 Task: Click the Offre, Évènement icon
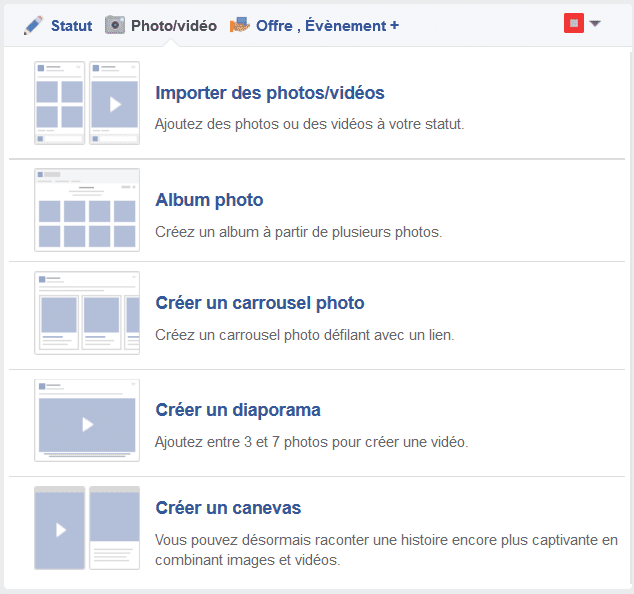[240, 25]
